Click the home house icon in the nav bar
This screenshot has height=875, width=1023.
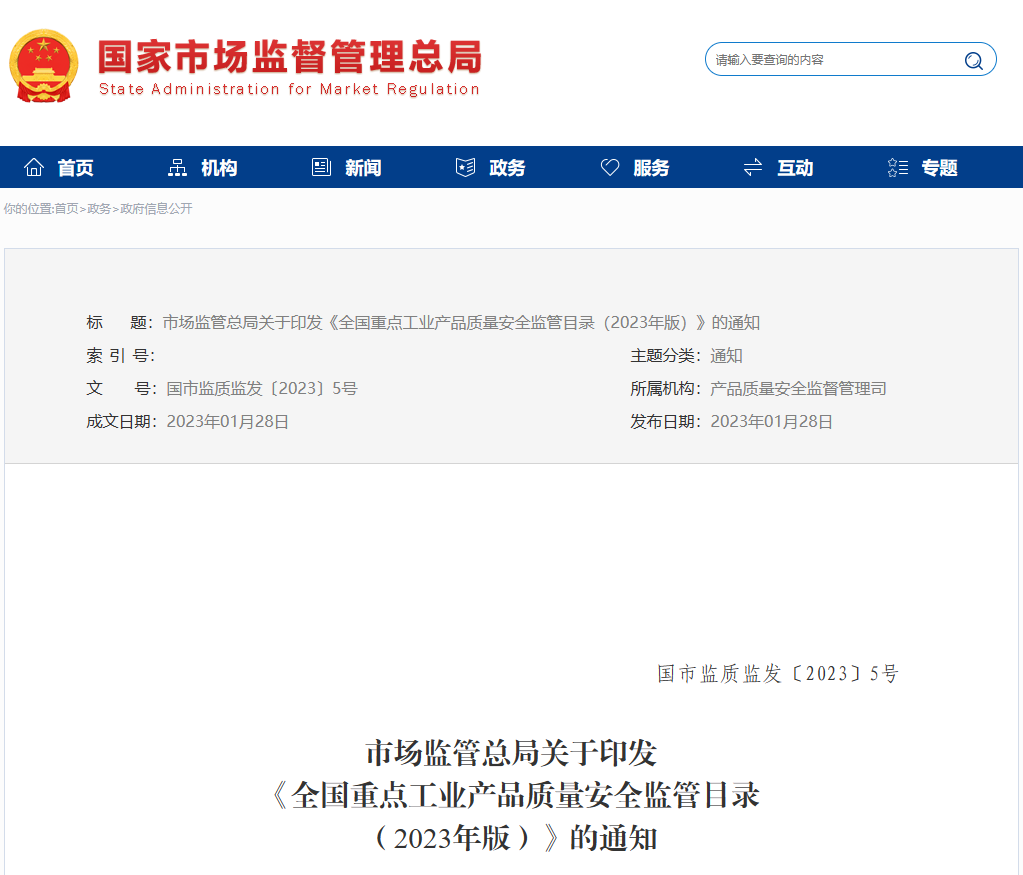click(34, 168)
